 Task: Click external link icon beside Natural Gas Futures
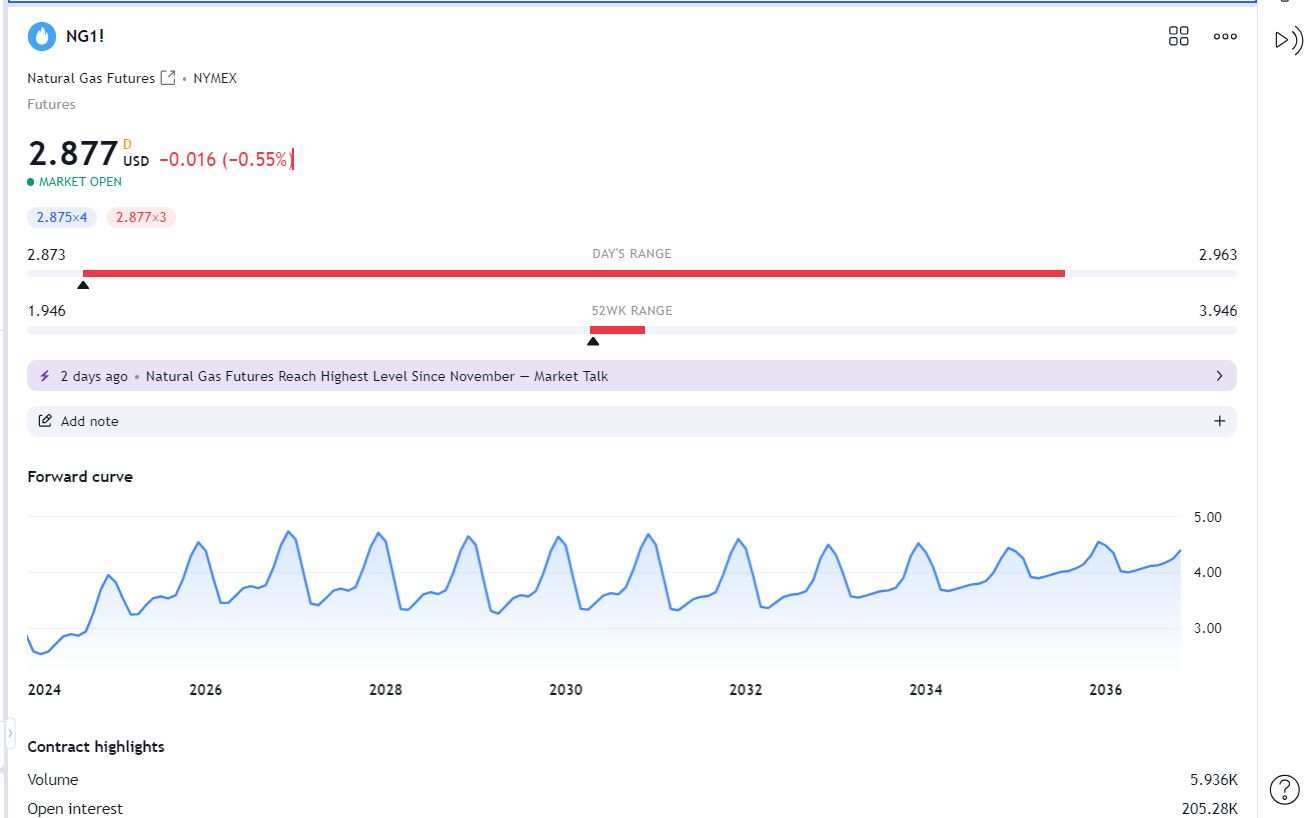point(168,78)
